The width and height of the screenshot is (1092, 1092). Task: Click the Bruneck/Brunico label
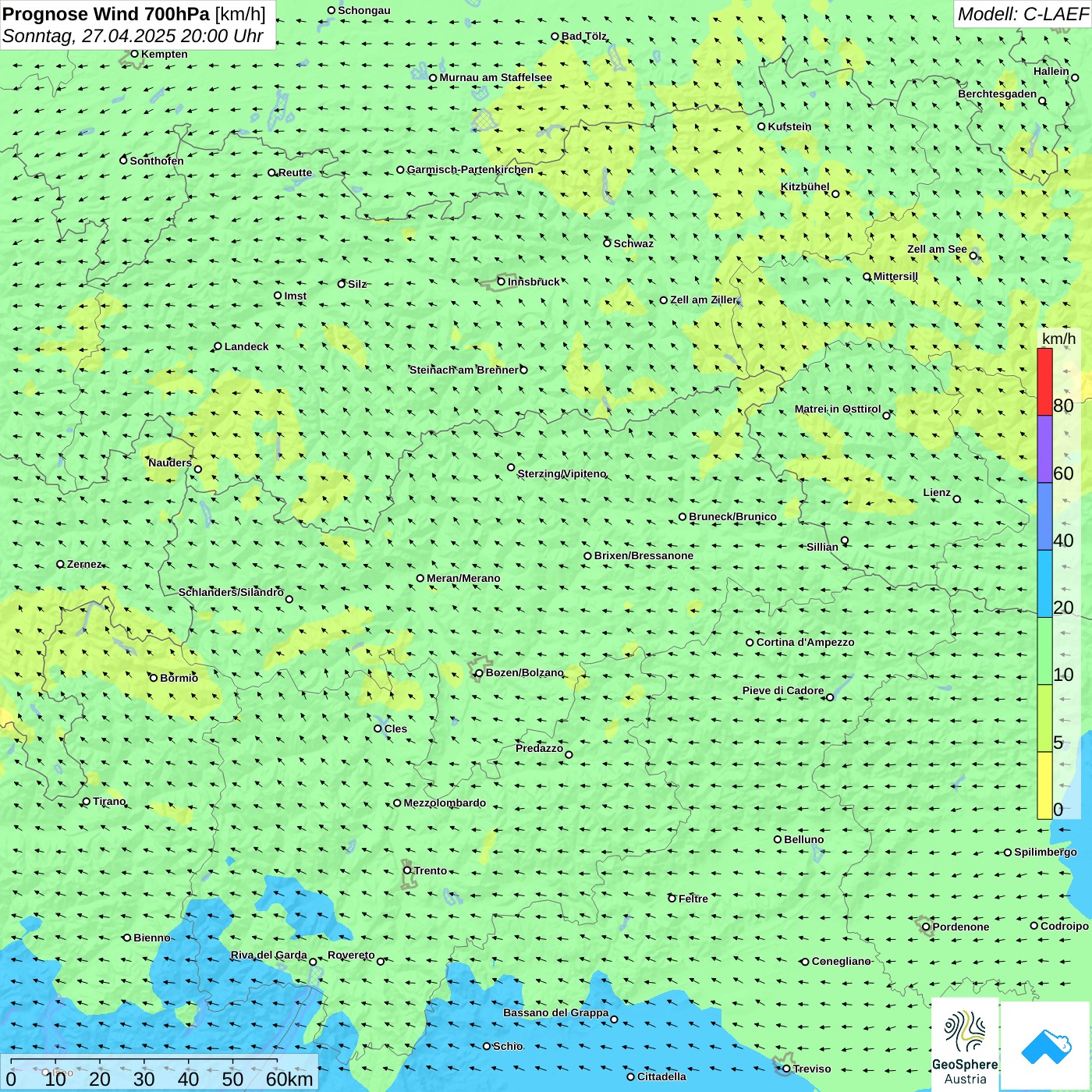(732, 516)
